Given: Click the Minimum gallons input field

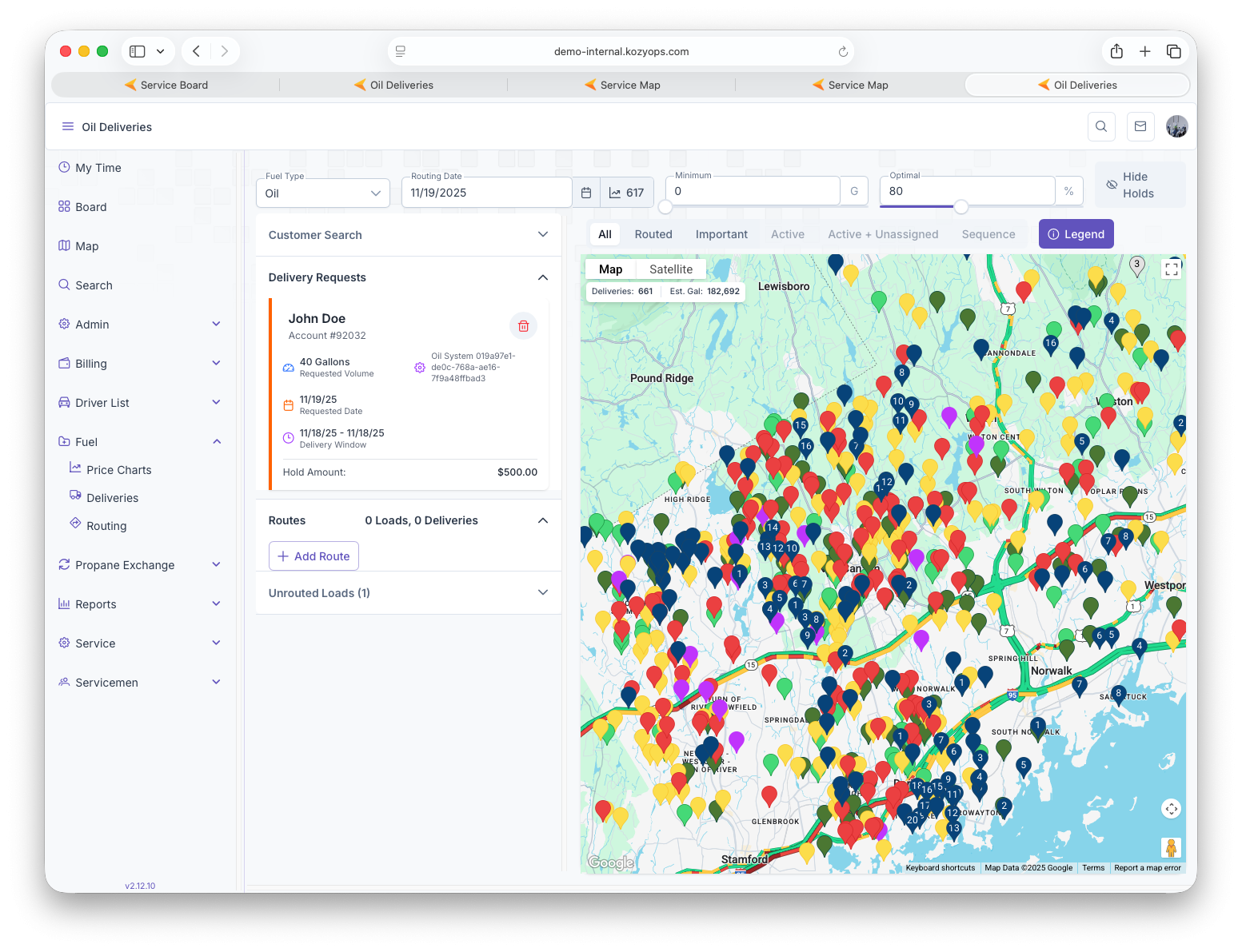Looking at the screenshot, I should (x=753, y=192).
